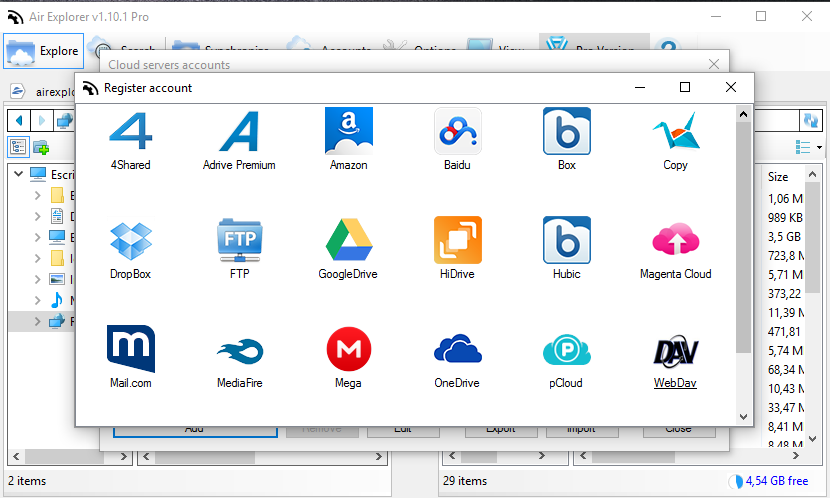Choose the OneDrive cloud icon
Viewport: 830px width, 498px height.
click(x=457, y=349)
